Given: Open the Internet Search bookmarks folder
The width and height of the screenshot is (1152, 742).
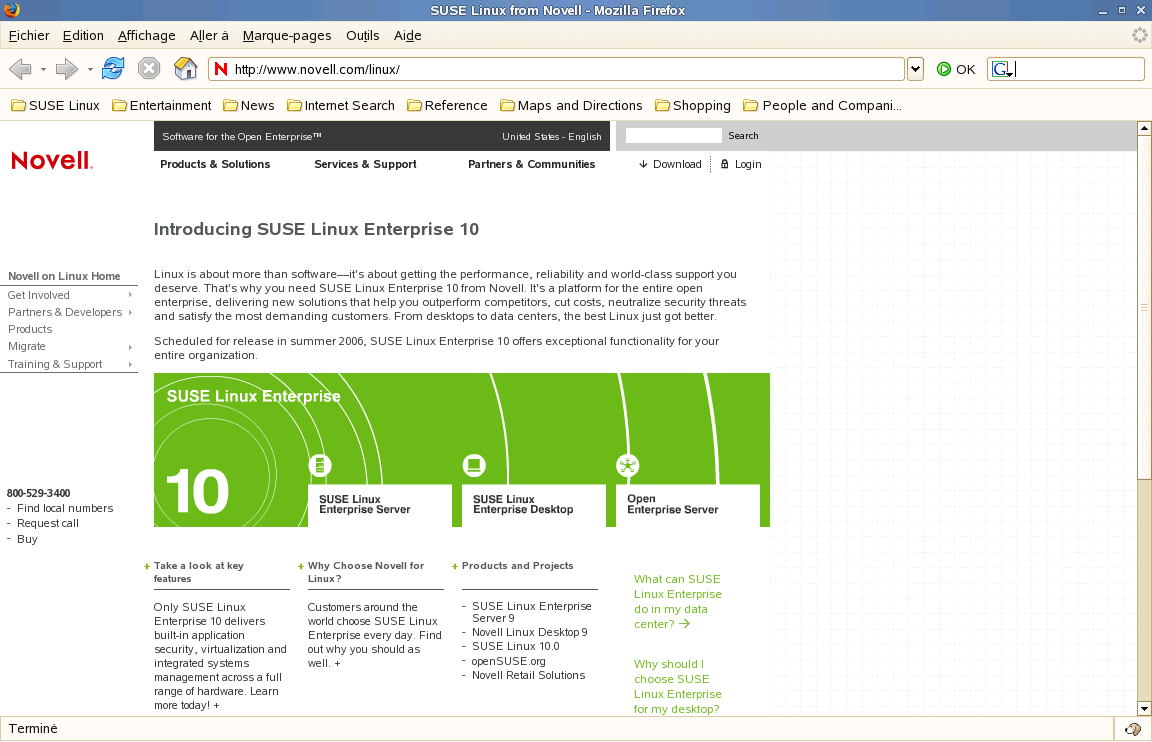Looking at the screenshot, I should pos(341,106).
